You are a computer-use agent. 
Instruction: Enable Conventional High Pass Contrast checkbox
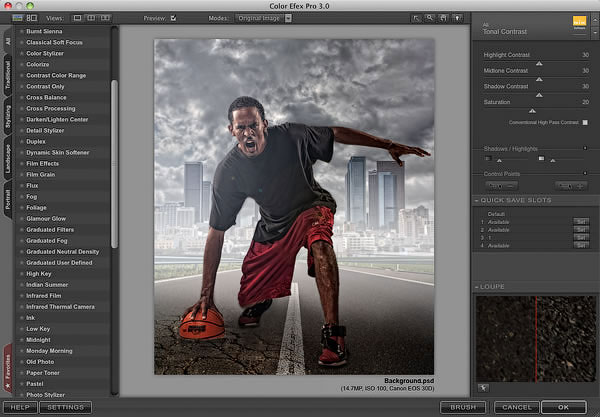coord(584,122)
